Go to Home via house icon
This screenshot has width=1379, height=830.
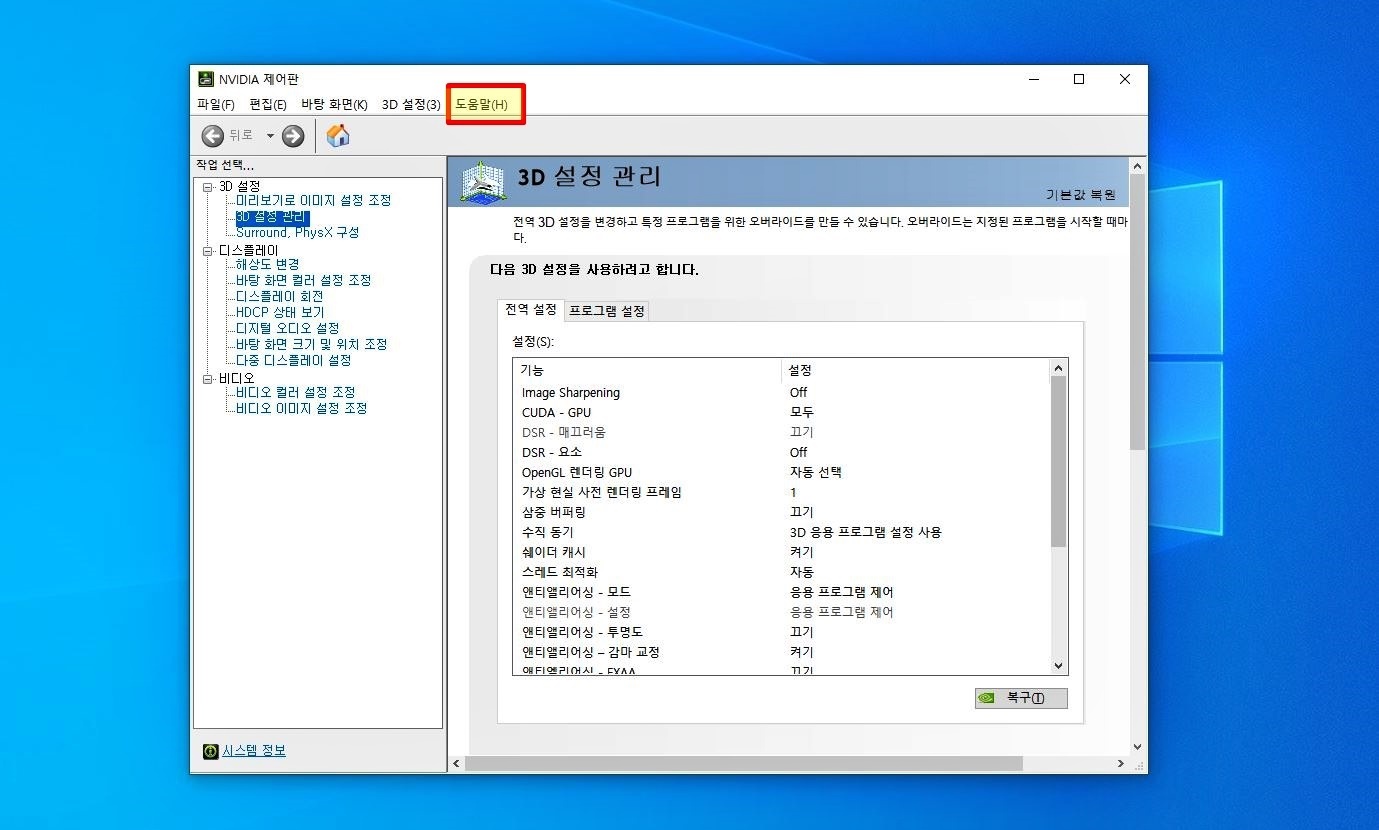click(x=338, y=136)
